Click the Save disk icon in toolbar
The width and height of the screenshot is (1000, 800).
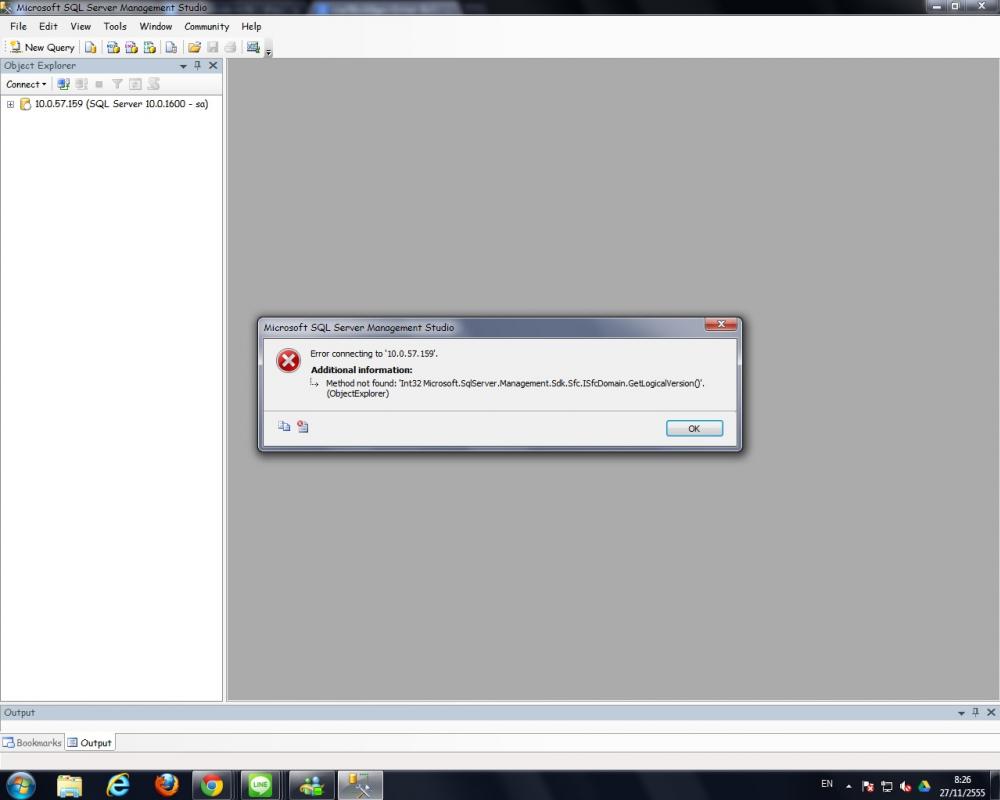click(x=213, y=47)
